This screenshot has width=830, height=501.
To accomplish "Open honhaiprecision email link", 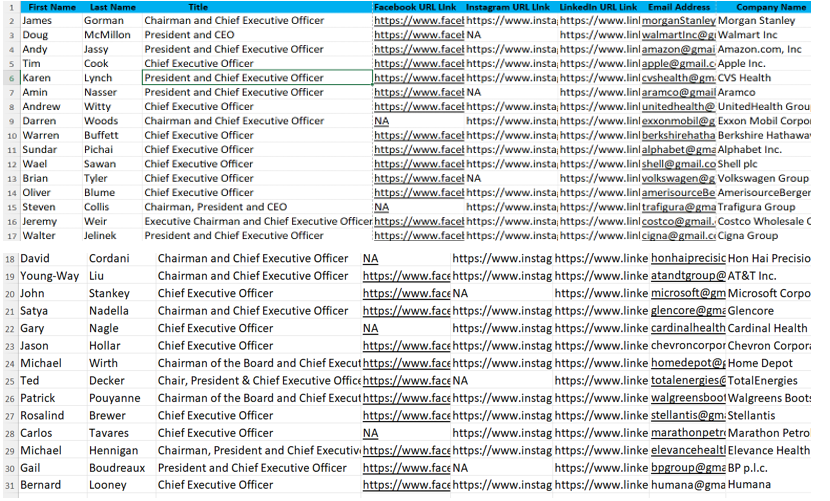I will (x=688, y=258).
